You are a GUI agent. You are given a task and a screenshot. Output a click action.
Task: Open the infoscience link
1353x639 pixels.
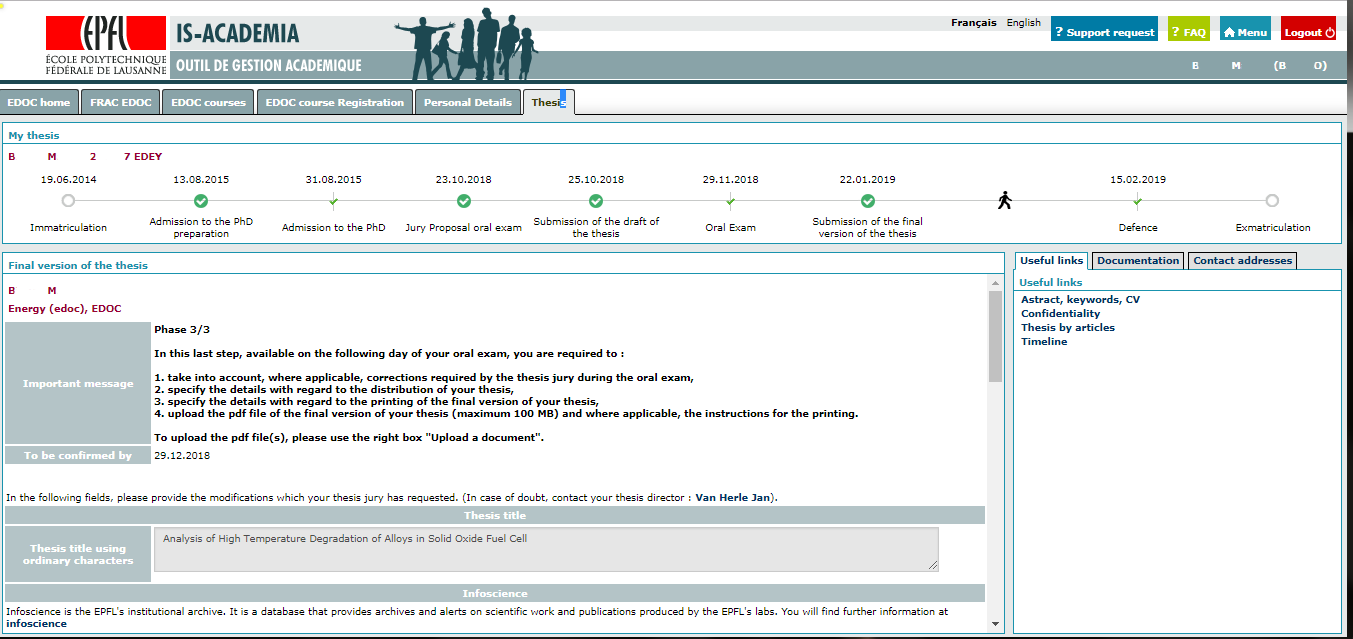pyautogui.click(x=36, y=623)
